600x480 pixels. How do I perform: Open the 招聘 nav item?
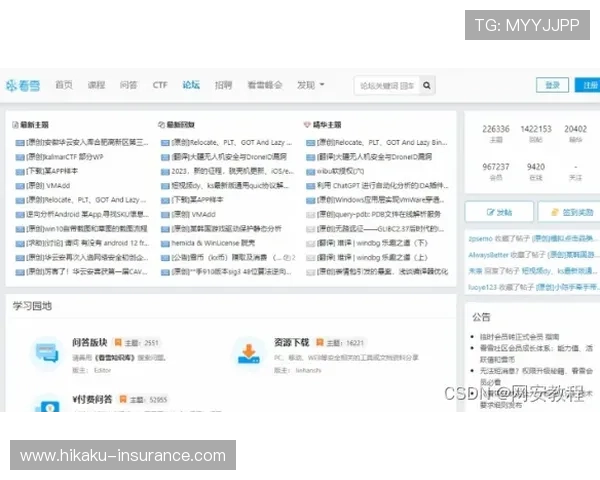click(x=223, y=85)
